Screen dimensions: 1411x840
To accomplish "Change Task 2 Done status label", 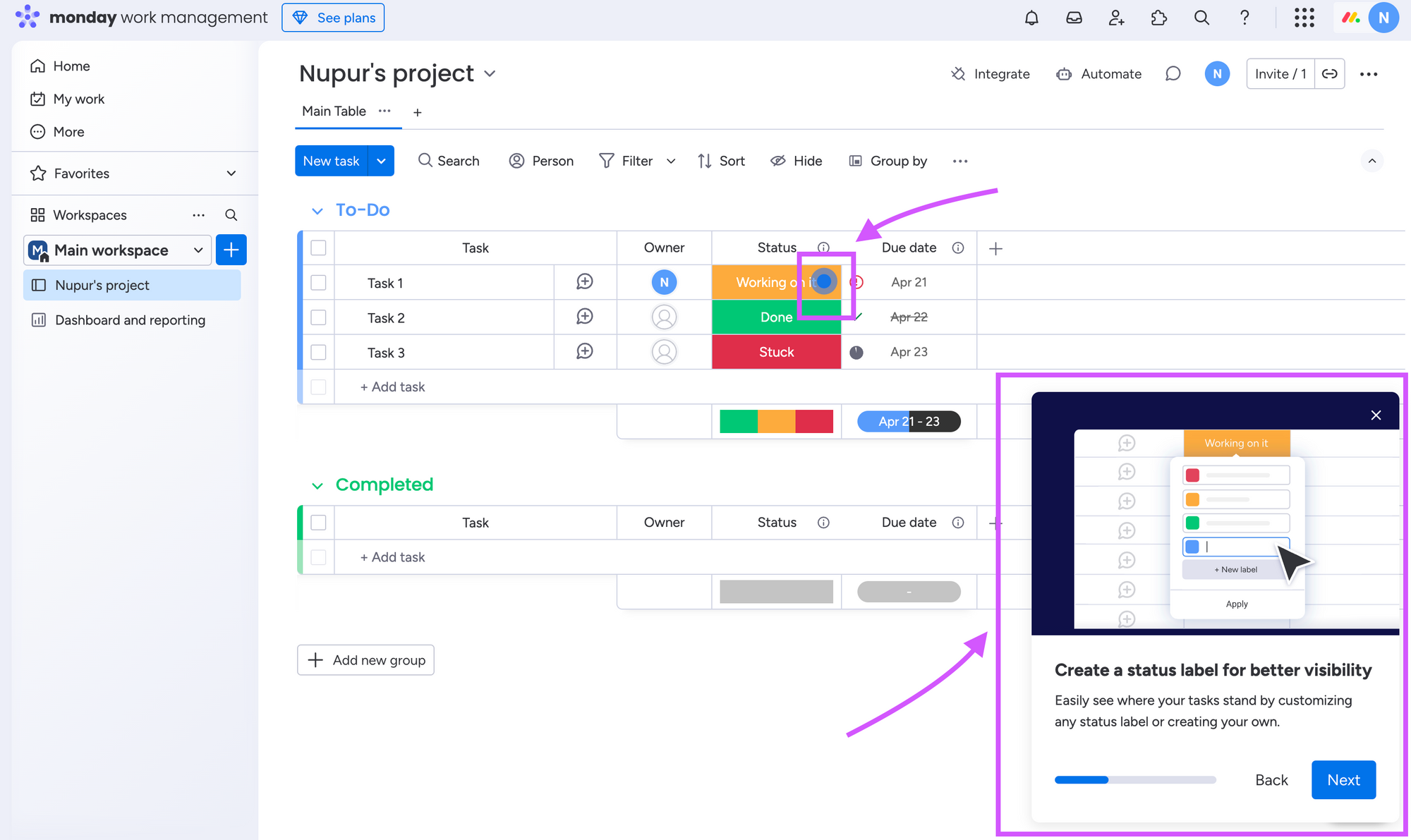I will tap(776, 317).
